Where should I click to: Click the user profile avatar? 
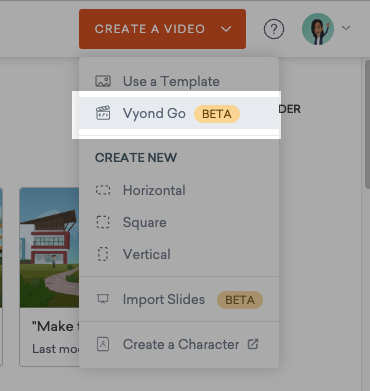[x=318, y=29]
